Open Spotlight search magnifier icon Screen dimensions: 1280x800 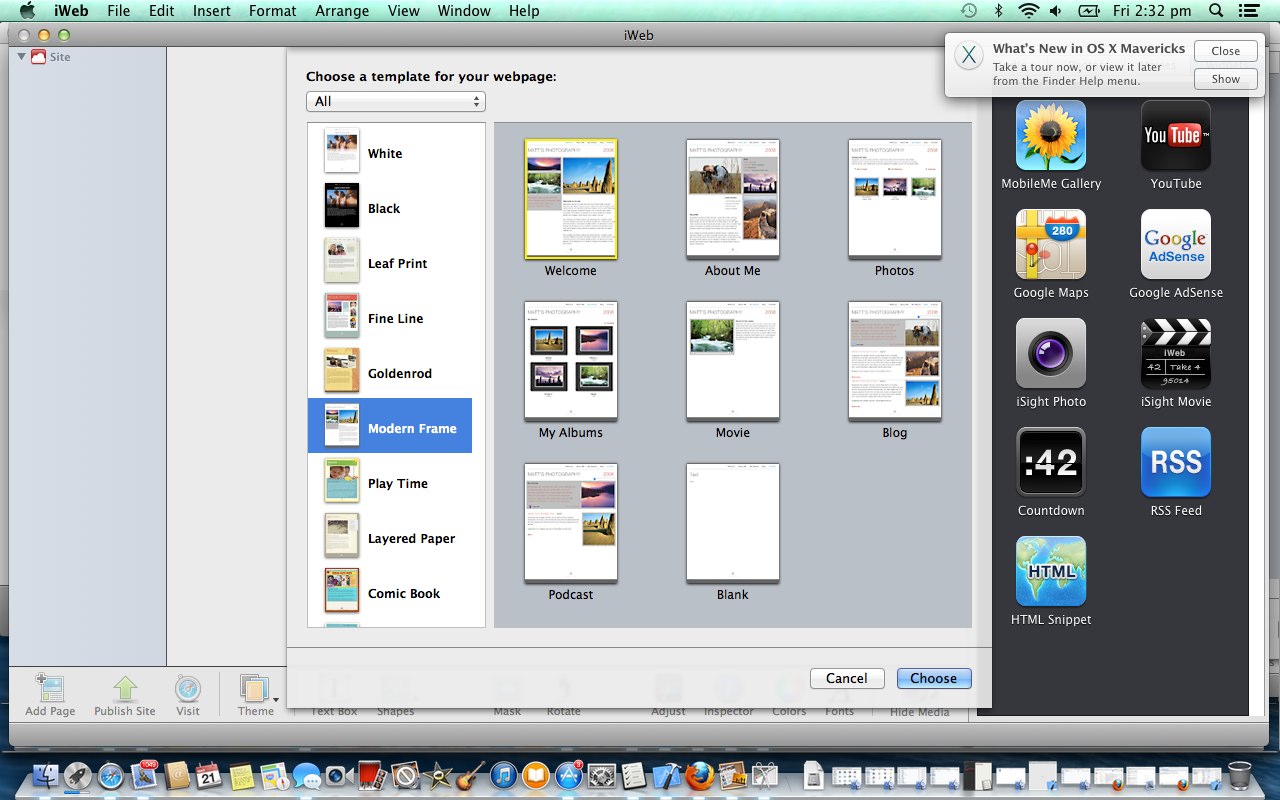pyautogui.click(x=1216, y=11)
